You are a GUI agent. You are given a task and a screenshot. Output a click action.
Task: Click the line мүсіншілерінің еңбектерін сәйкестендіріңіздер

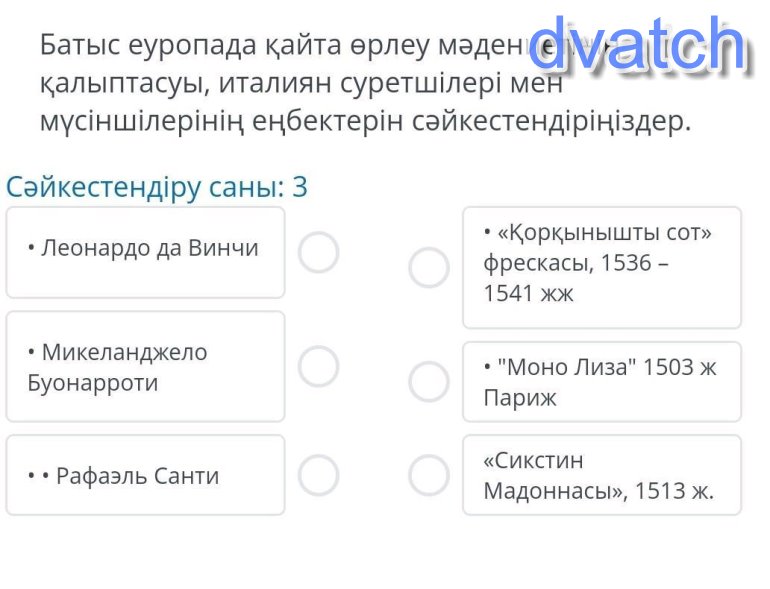point(366,121)
